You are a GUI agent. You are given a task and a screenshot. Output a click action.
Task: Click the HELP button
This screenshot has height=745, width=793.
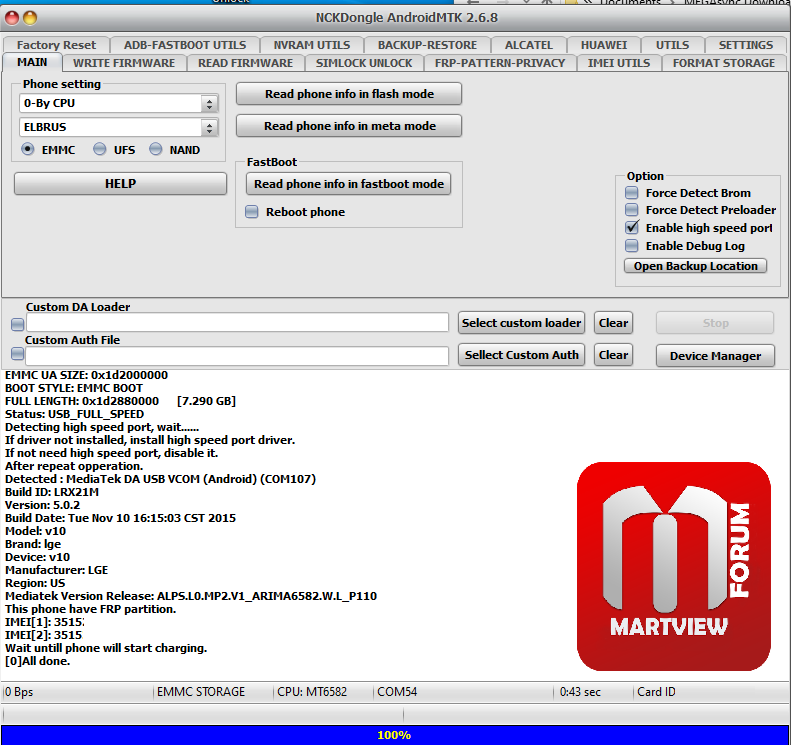pos(120,184)
